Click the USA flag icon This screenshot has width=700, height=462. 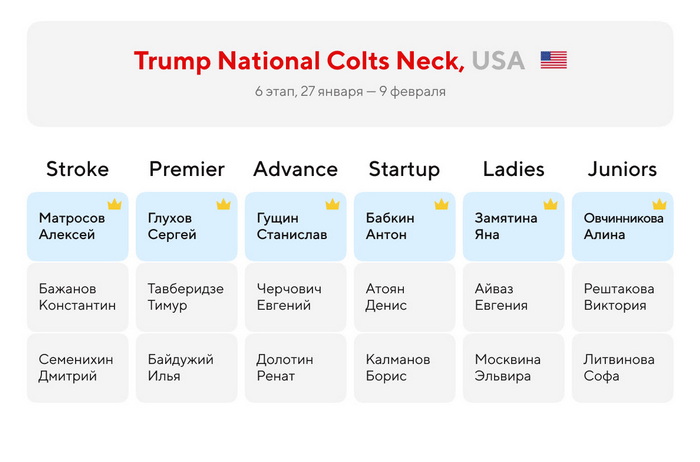click(554, 60)
